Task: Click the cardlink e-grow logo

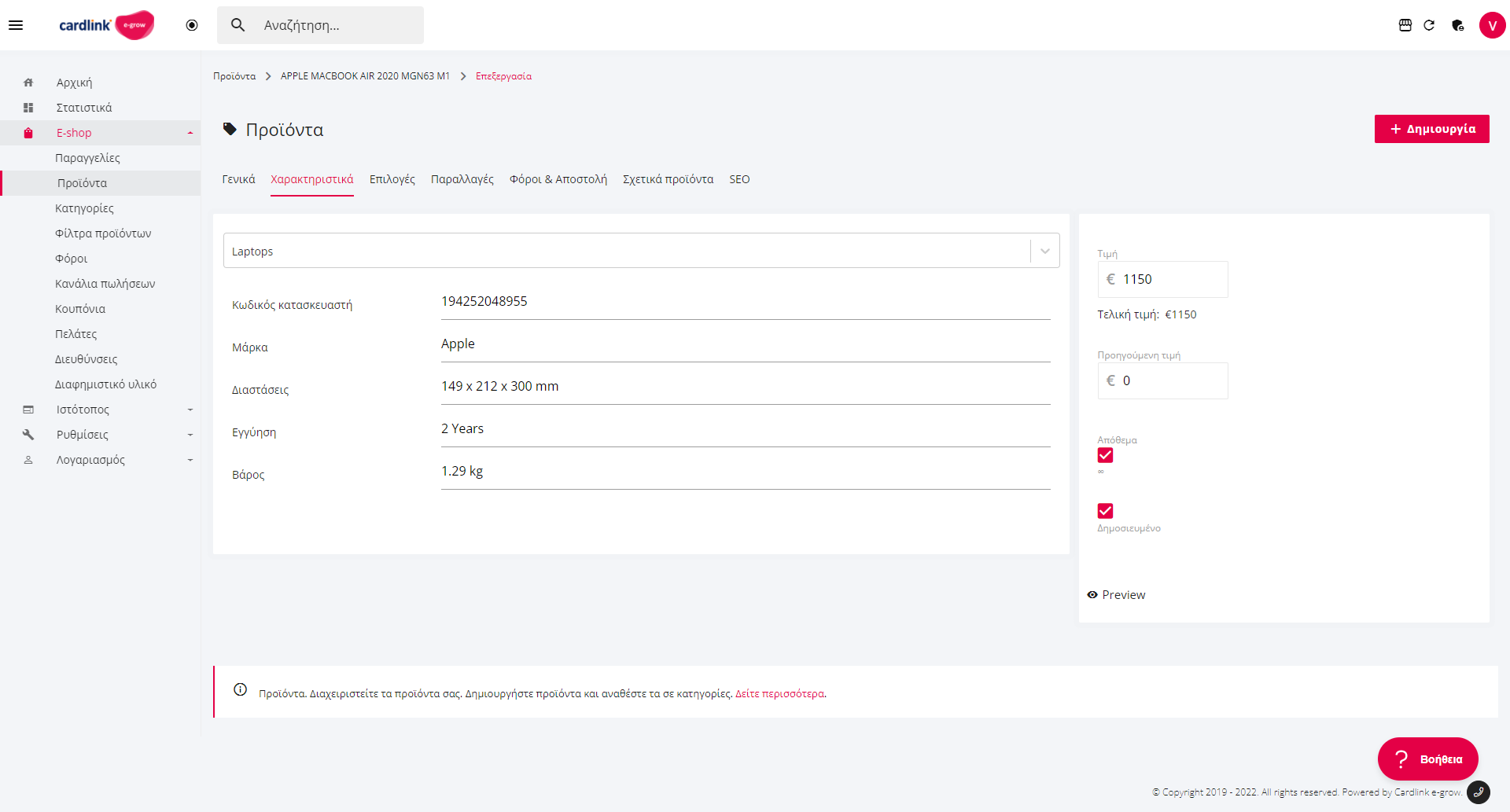Action: (106, 25)
